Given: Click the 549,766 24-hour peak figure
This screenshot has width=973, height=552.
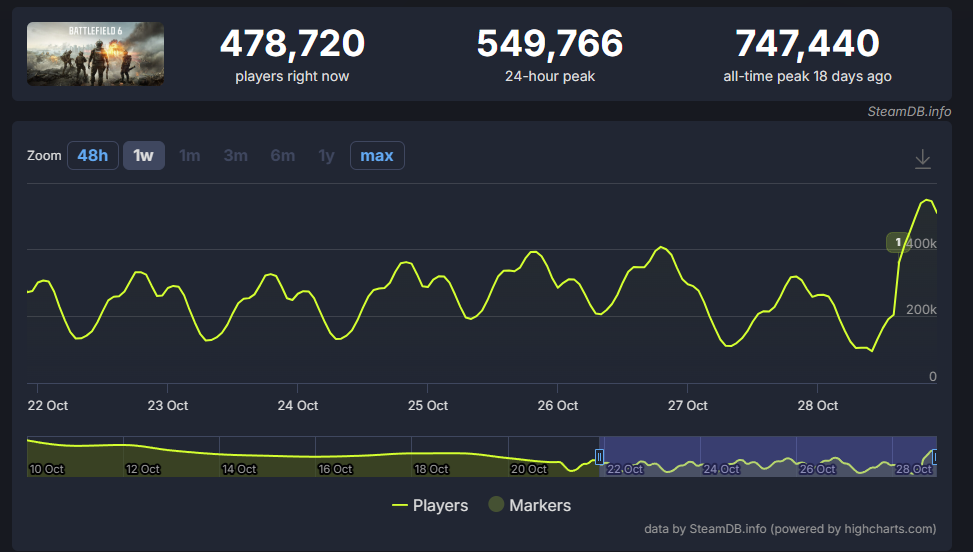Looking at the screenshot, I should click(x=550, y=43).
